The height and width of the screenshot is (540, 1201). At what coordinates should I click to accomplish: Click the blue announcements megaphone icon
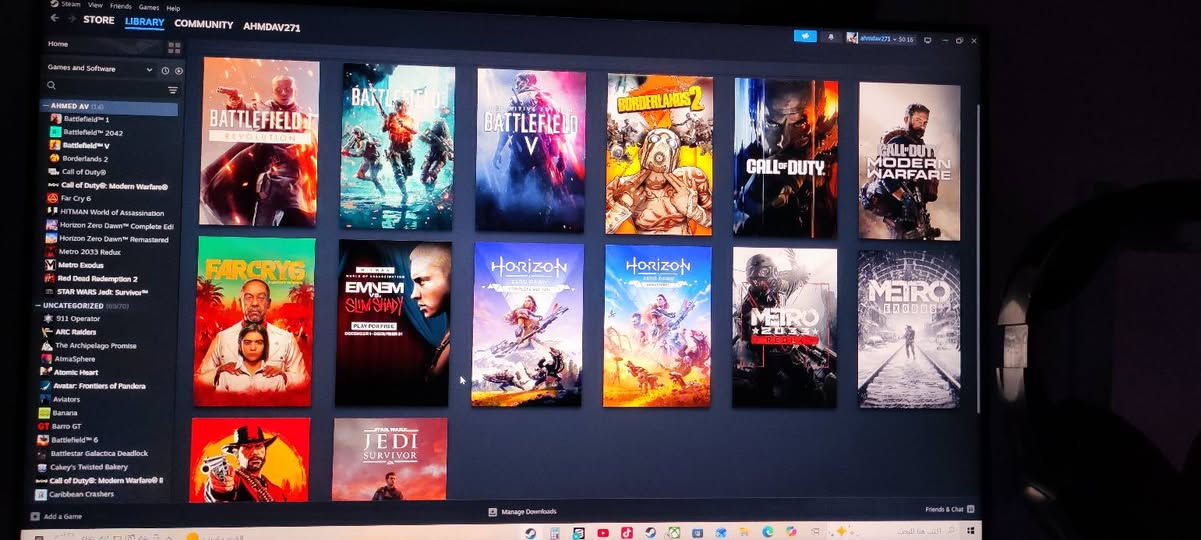pos(805,36)
